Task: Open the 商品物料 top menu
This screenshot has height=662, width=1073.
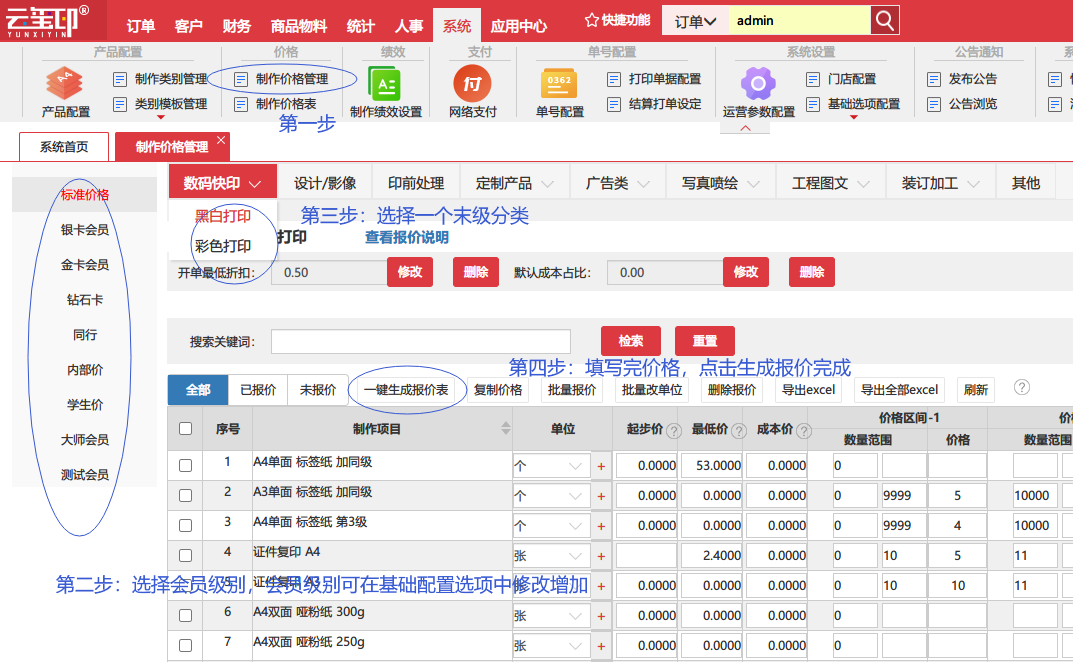Action: tap(298, 26)
